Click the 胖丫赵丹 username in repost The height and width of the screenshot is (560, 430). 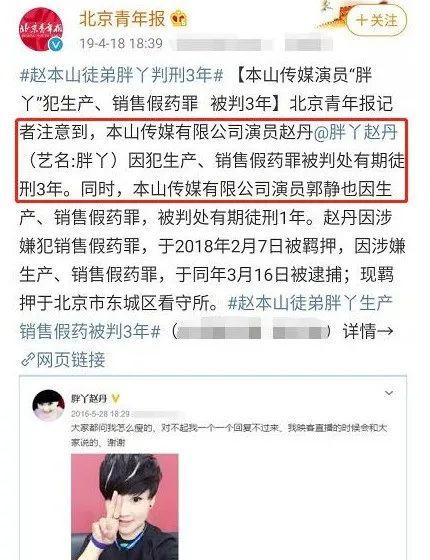pyautogui.click(x=89, y=398)
